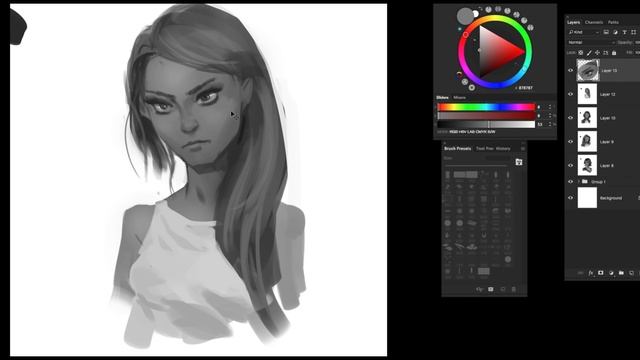This screenshot has width=640, height=360.
Task: Pick the gray foreground color circle
Action: coord(464,16)
